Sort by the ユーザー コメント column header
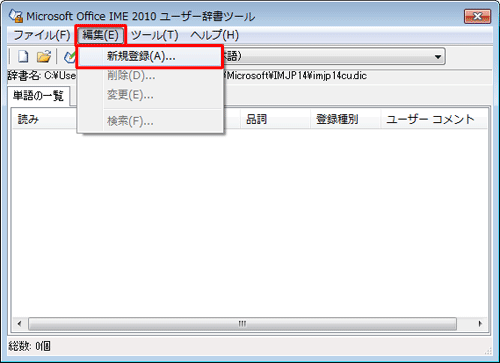The height and width of the screenshot is (363, 500). click(434, 119)
